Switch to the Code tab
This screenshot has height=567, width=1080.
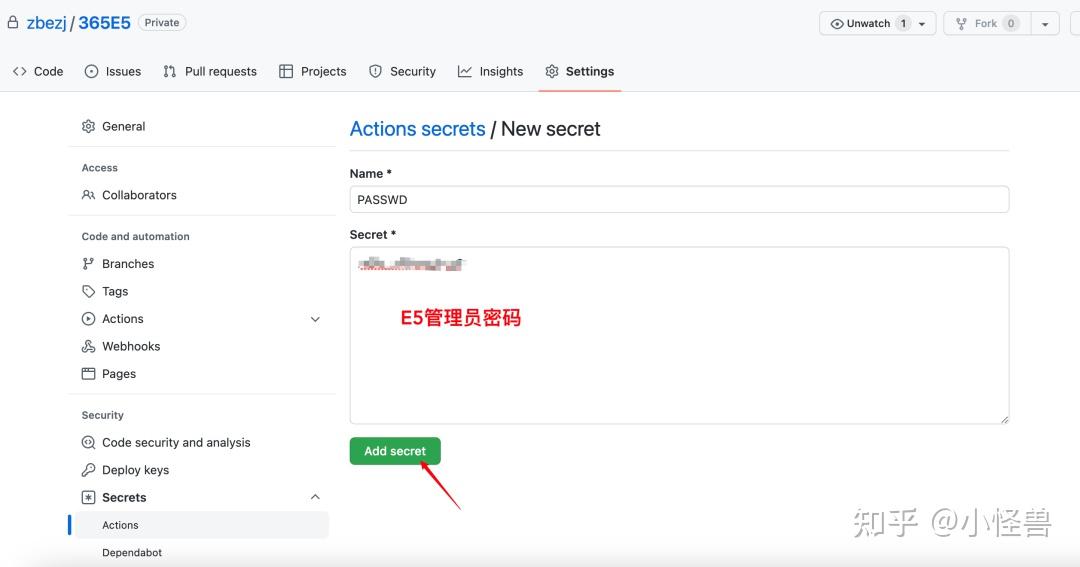38,72
